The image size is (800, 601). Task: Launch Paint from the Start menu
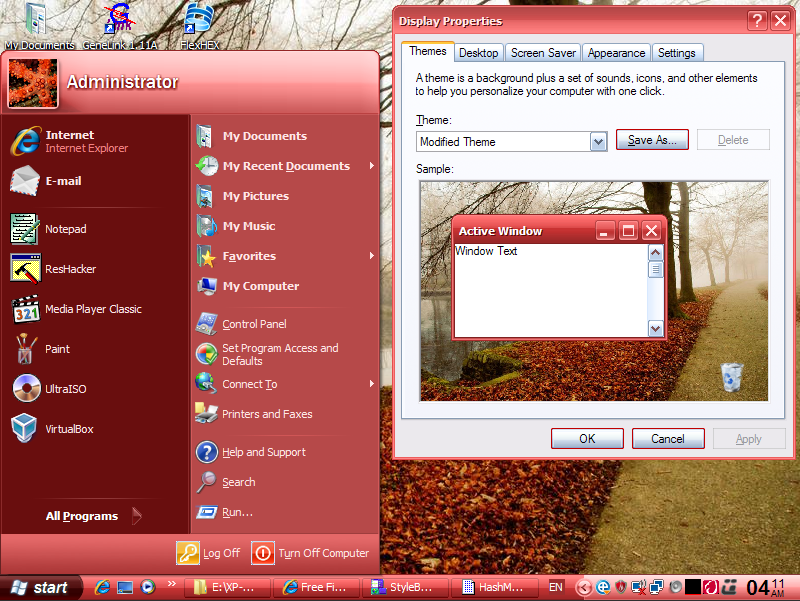coord(95,349)
